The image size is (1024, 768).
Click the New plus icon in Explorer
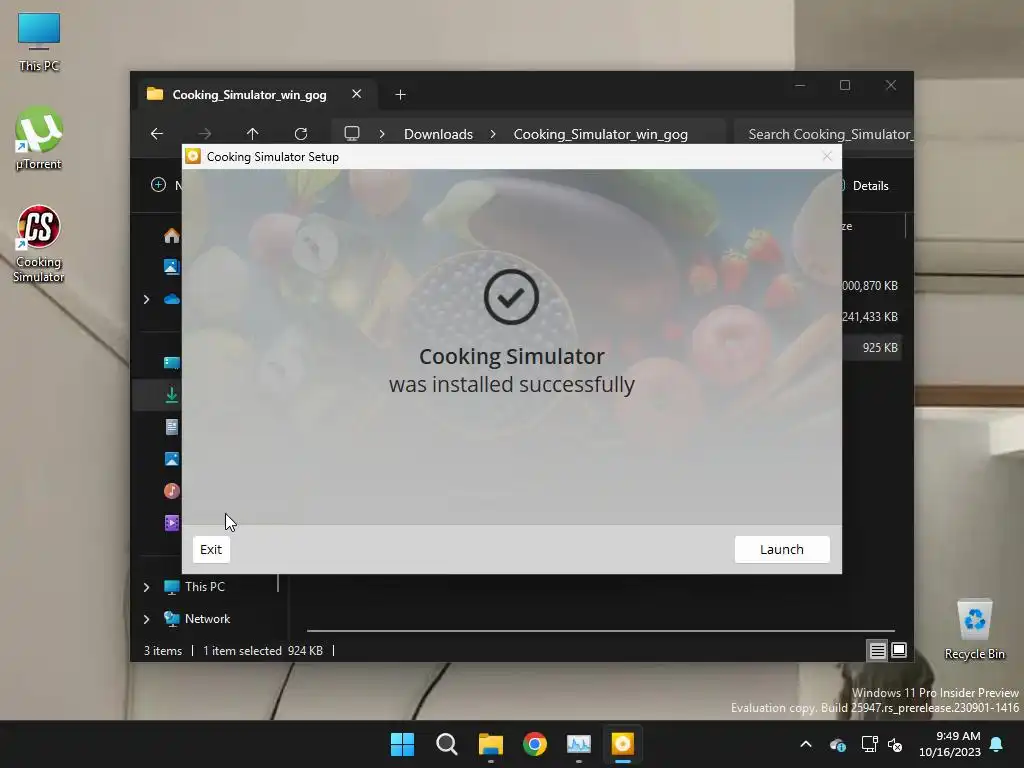tap(159, 185)
